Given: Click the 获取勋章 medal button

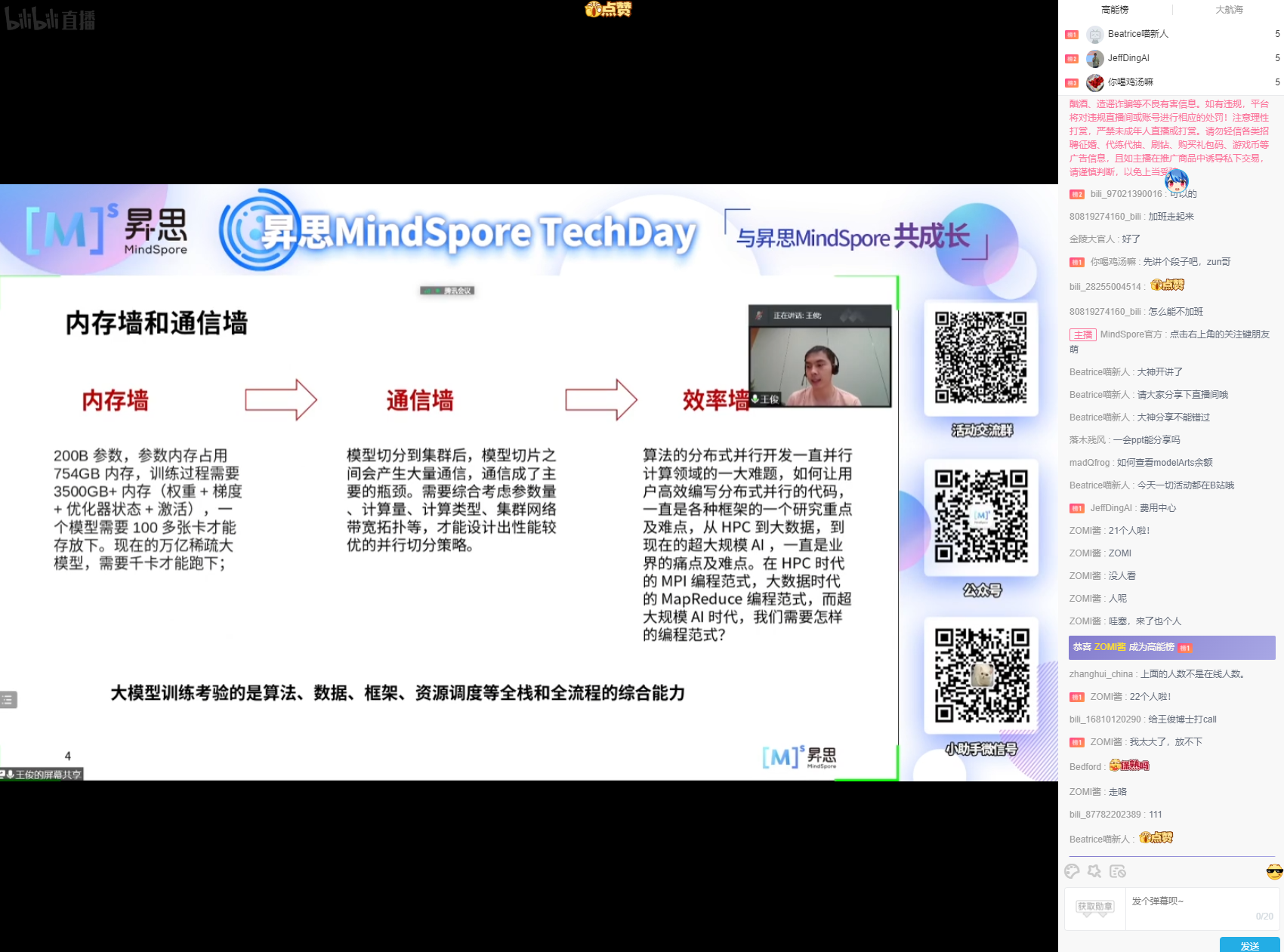Looking at the screenshot, I should pos(1094,907).
